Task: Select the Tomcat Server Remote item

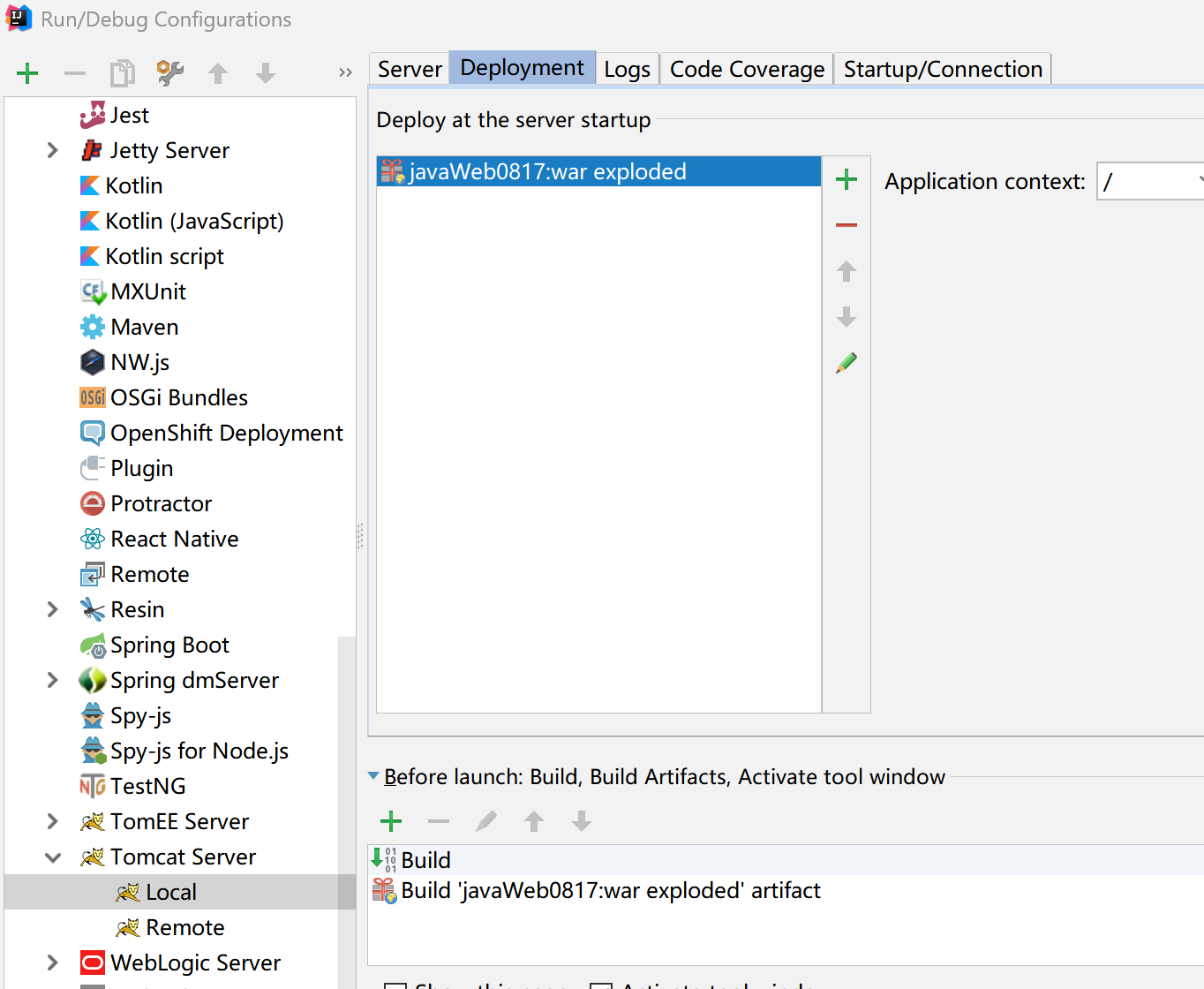Action: coord(180,927)
